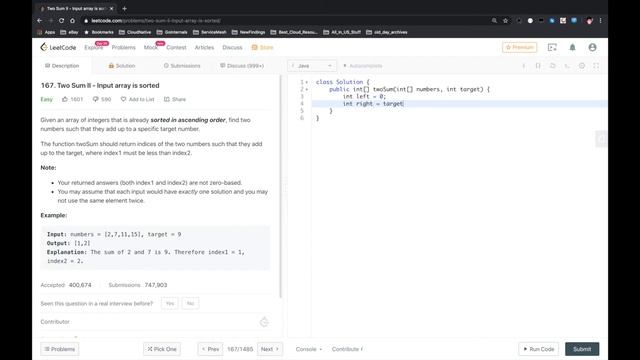Like the problem with the thumbs up icon

point(65,99)
